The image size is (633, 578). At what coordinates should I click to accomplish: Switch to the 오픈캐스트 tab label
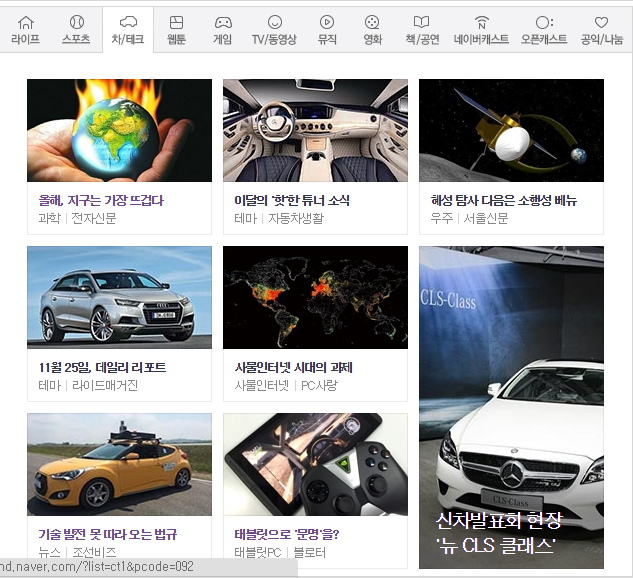[x=544, y=39]
